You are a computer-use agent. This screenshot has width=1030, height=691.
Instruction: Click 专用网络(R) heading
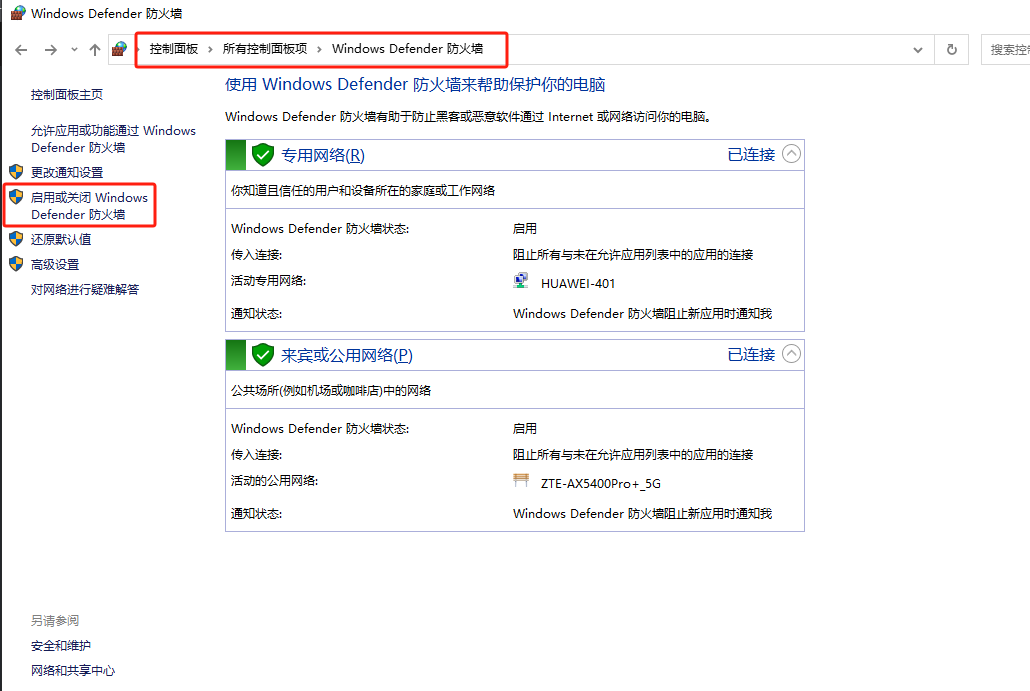click(323, 156)
